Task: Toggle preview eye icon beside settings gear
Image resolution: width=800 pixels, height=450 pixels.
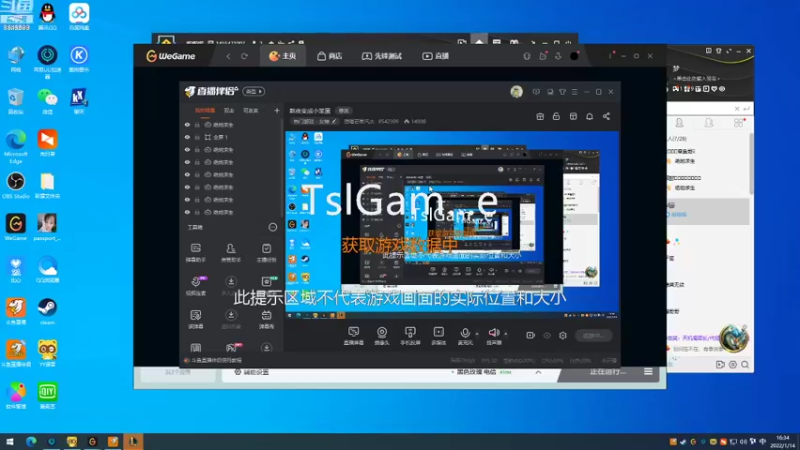Action: pos(547,335)
